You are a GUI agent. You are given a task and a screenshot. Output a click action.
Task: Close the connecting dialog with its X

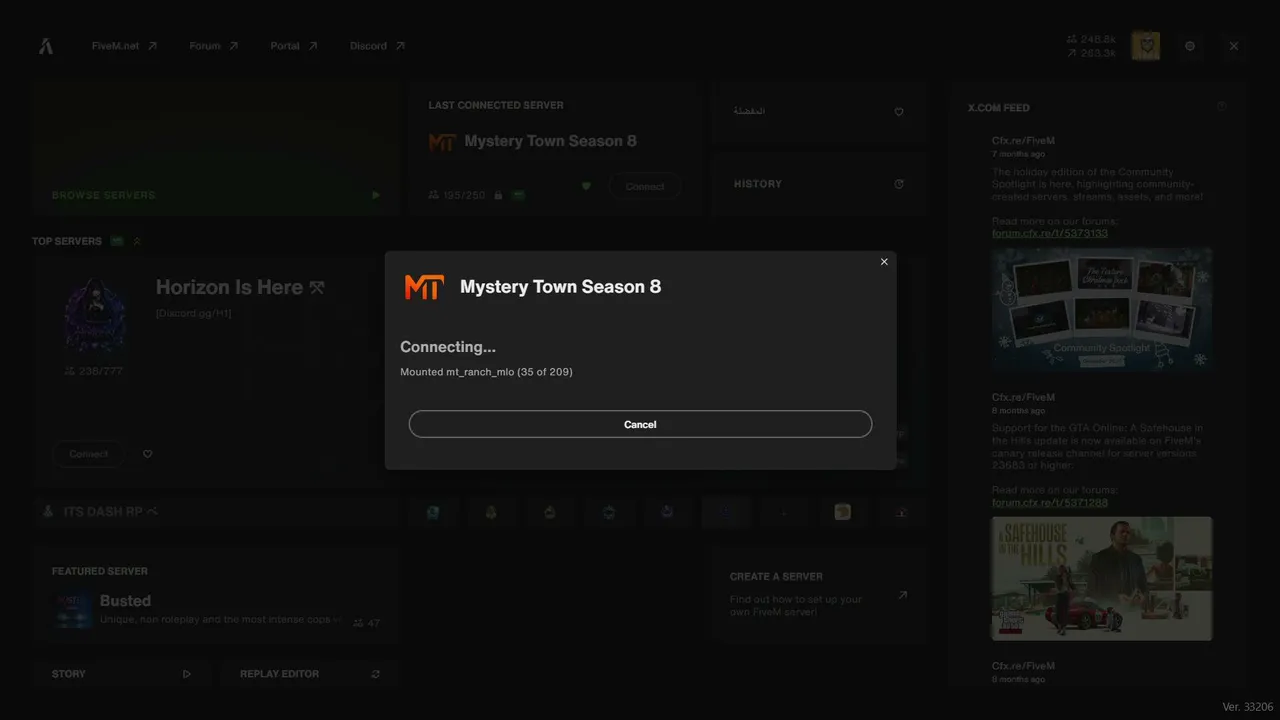tap(884, 262)
